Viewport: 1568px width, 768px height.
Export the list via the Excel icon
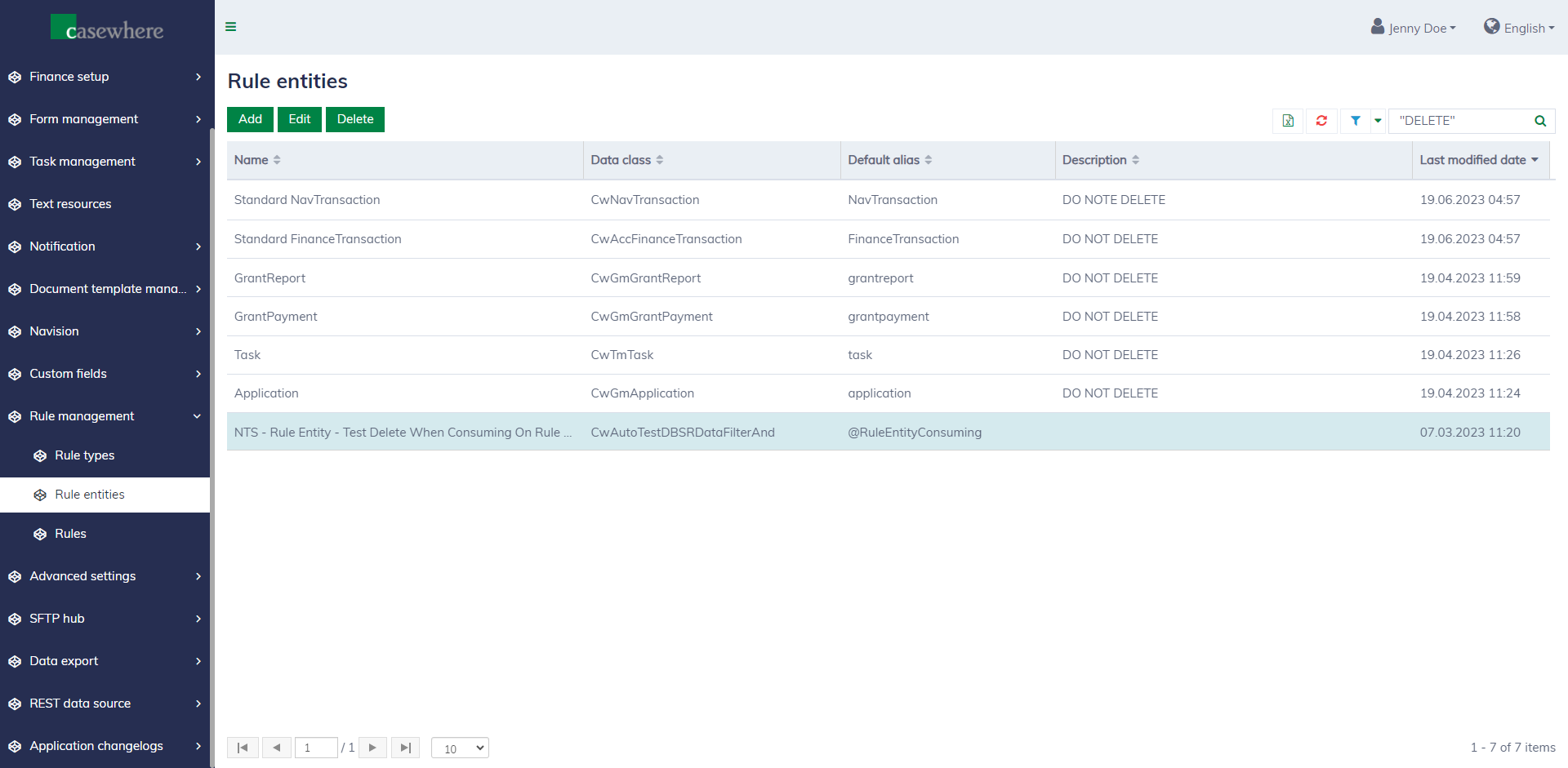[1288, 121]
